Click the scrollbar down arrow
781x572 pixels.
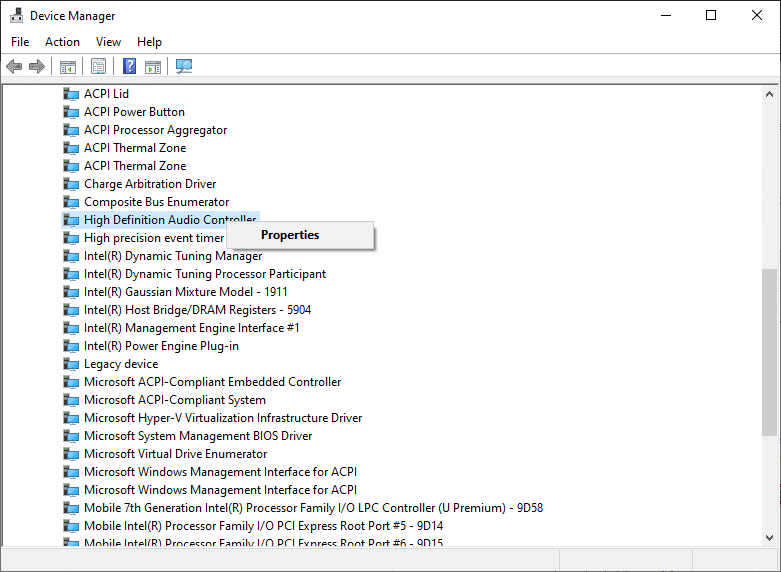click(x=769, y=538)
